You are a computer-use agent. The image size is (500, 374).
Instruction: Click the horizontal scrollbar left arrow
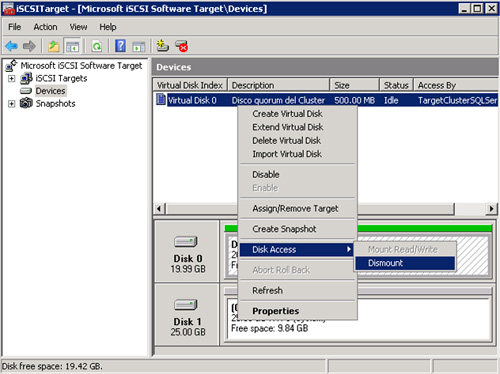[159, 209]
